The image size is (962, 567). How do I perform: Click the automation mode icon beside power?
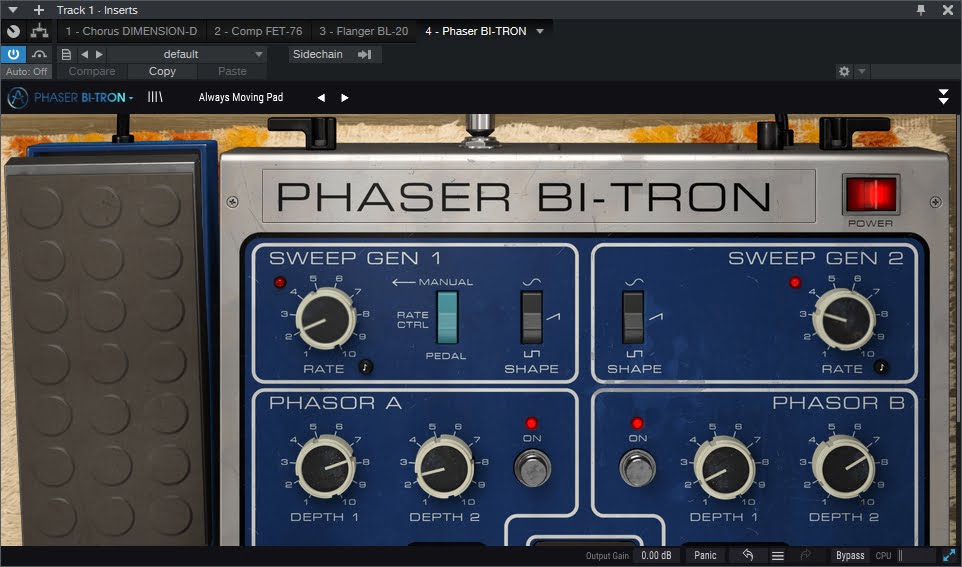coord(40,54)
